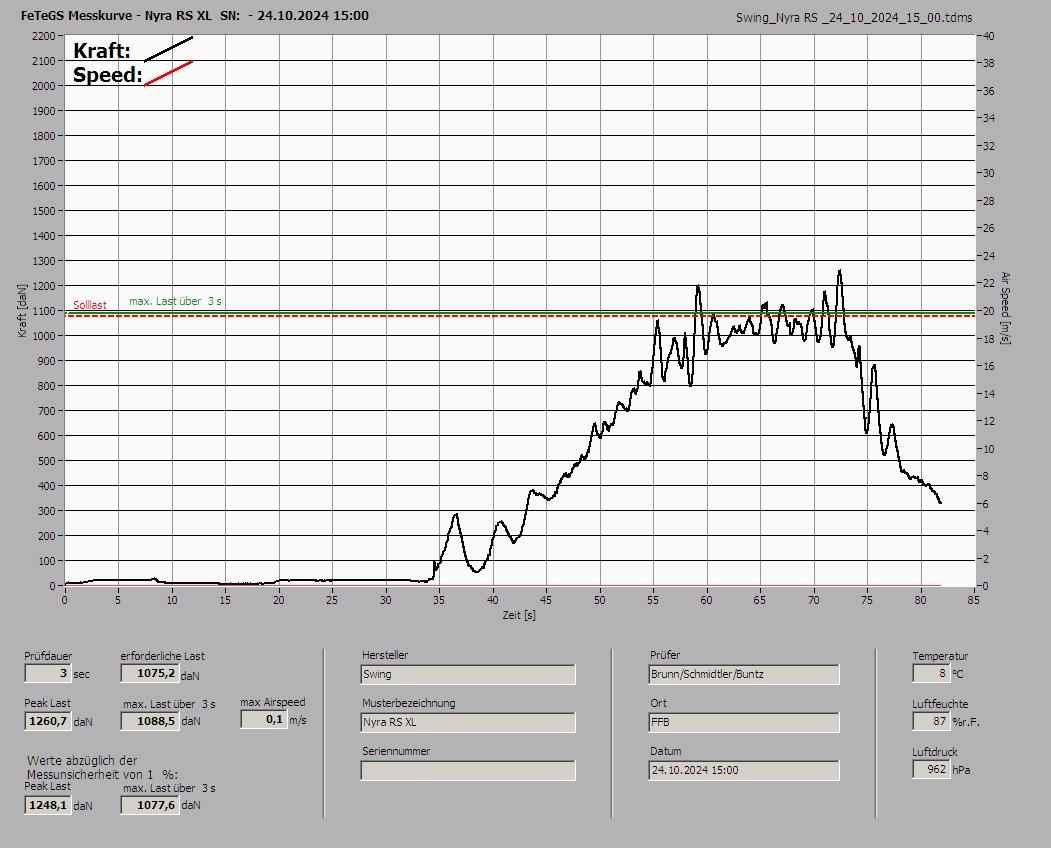Click the 'Werte abzüglich der Messunsicherheit' label
This screenshot has width=1051, height=848.
coord(102,768)
